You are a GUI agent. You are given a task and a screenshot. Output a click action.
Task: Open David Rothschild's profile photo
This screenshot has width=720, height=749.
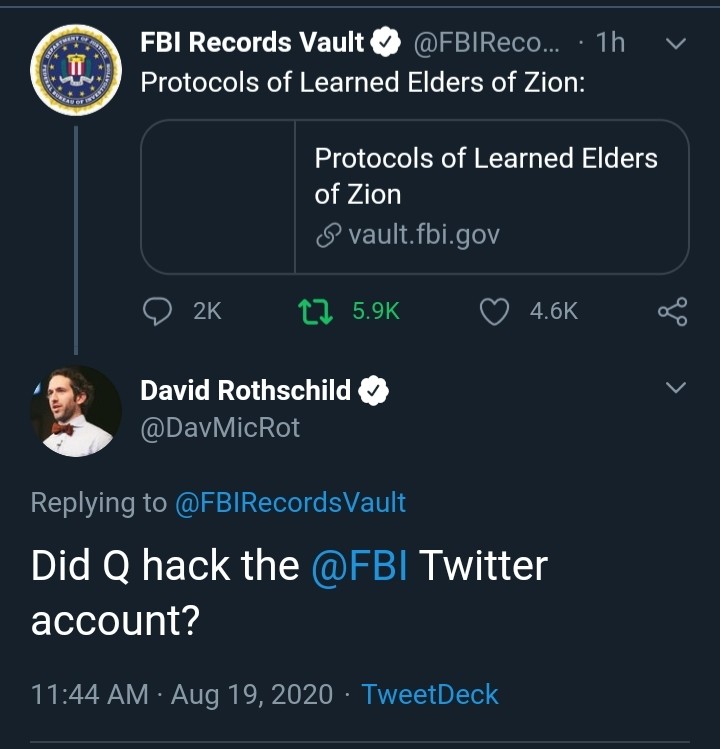[75, 410]
